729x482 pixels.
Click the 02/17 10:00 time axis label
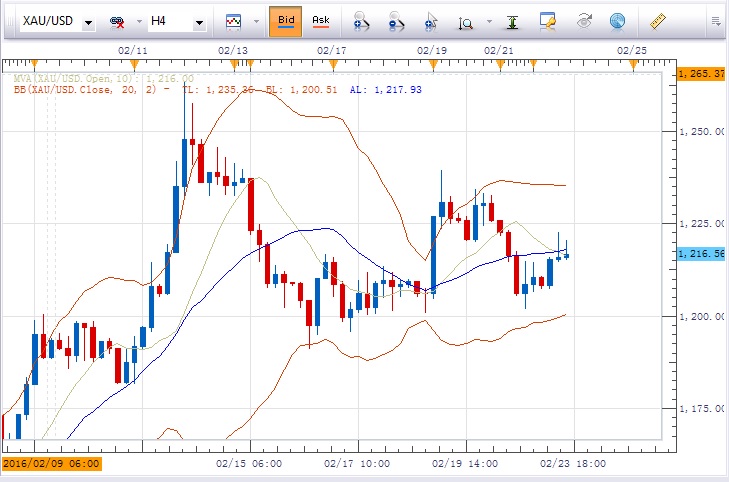pyautogui.click(x=357, y=464)
